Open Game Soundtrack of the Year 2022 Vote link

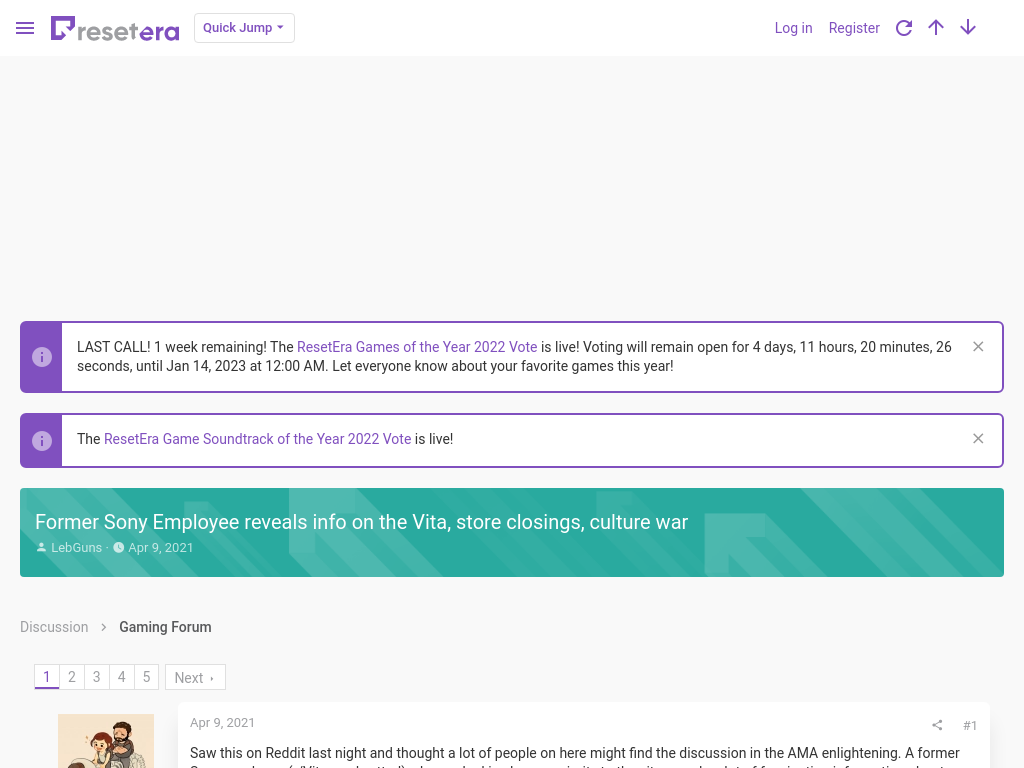[257, 439]
